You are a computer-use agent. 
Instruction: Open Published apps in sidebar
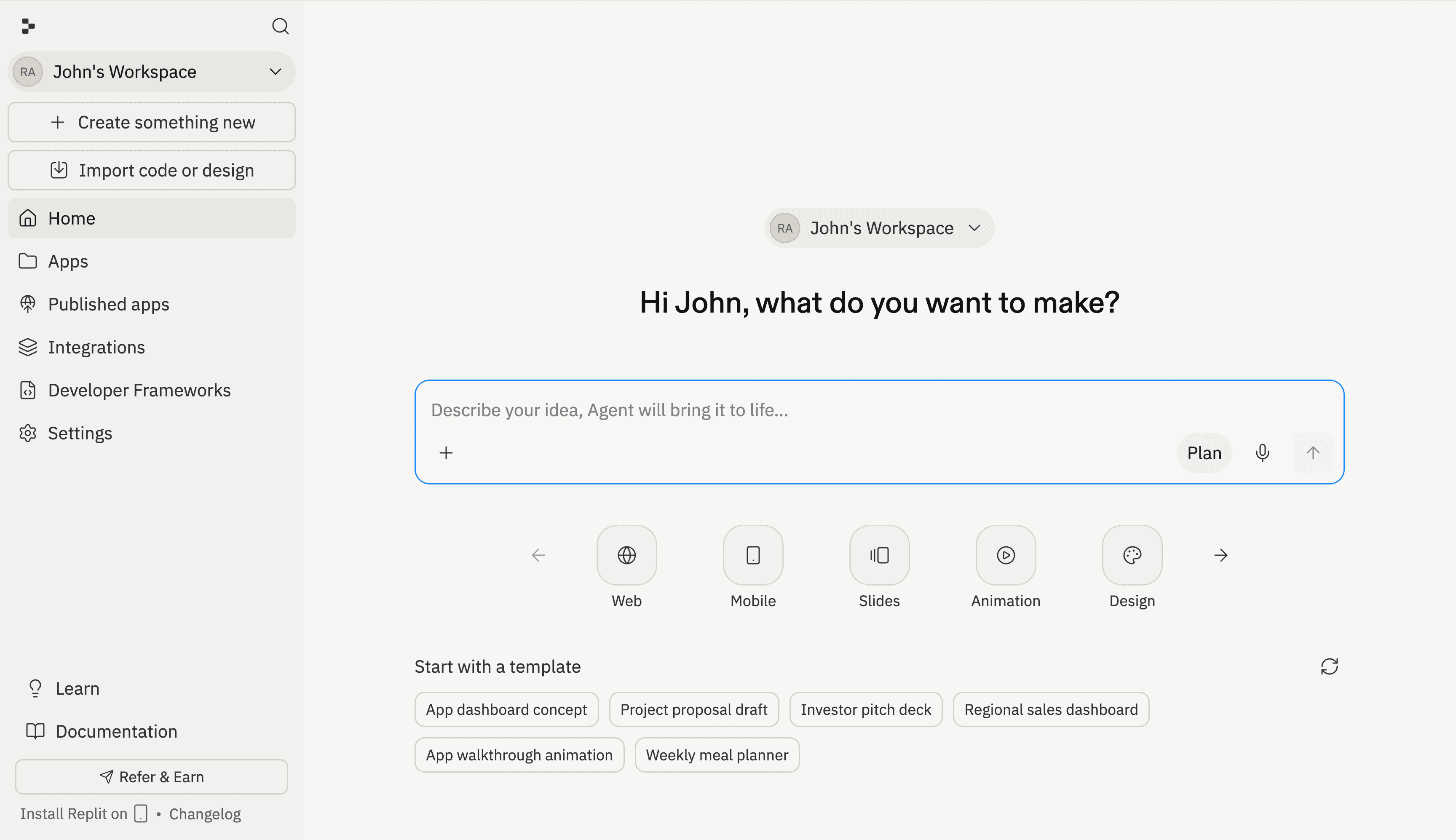[x=151, y=304]
